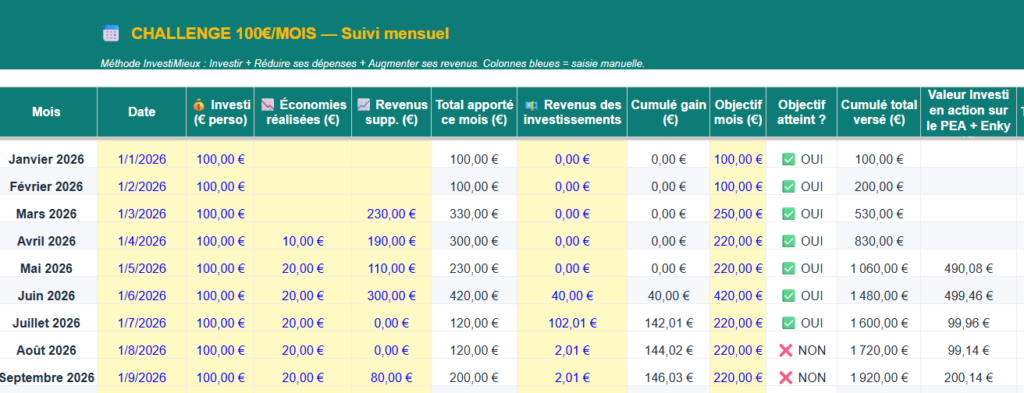Click green check icon in Mai 2026 row

click(x=788, y=268)
